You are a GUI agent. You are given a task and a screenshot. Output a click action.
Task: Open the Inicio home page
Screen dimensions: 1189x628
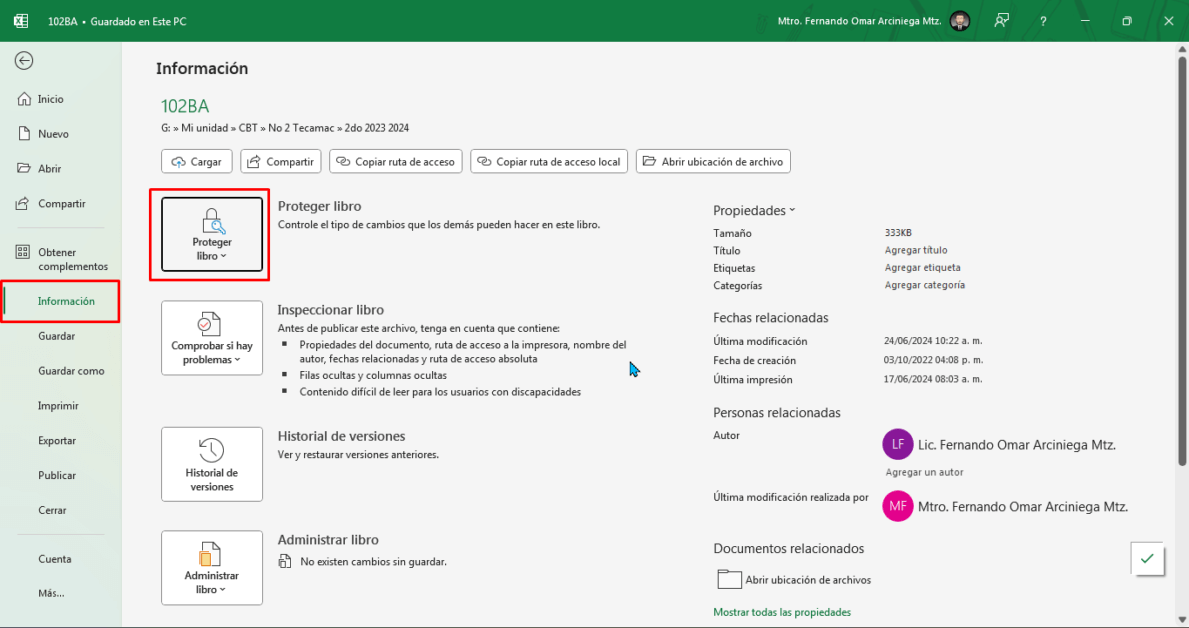(50, 99)
